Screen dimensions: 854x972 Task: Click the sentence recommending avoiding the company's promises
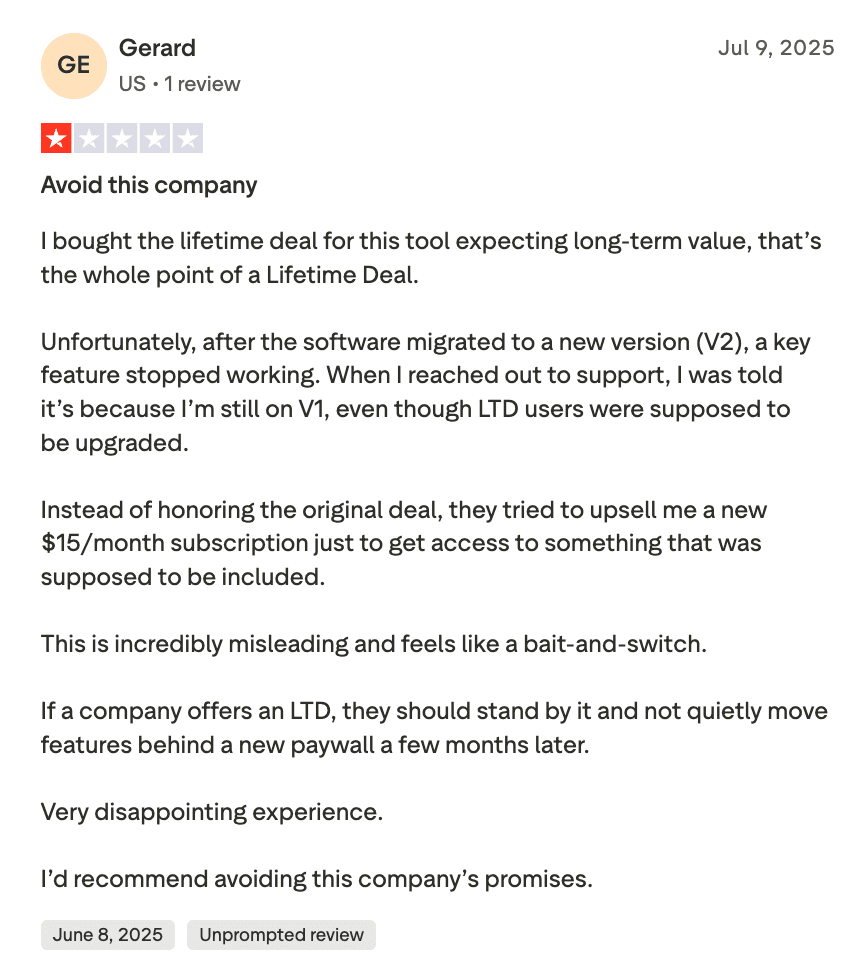pyautogui.click(x=317, y=879)
